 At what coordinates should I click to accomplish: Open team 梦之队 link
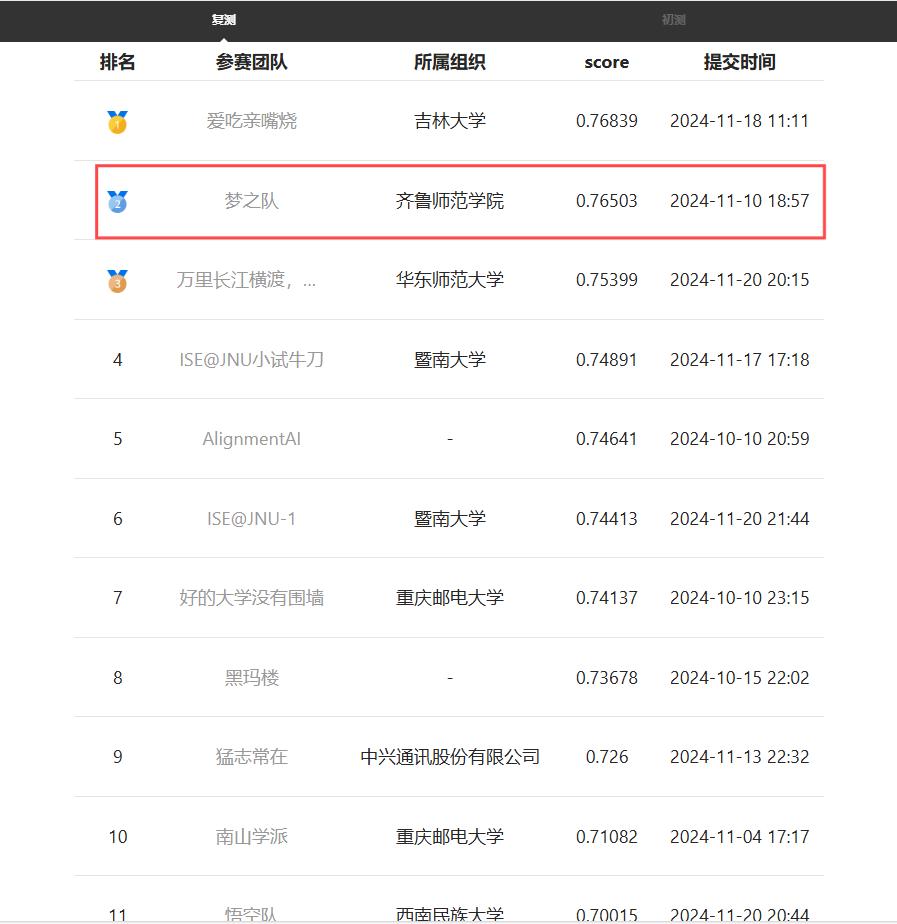pos(252,202)
